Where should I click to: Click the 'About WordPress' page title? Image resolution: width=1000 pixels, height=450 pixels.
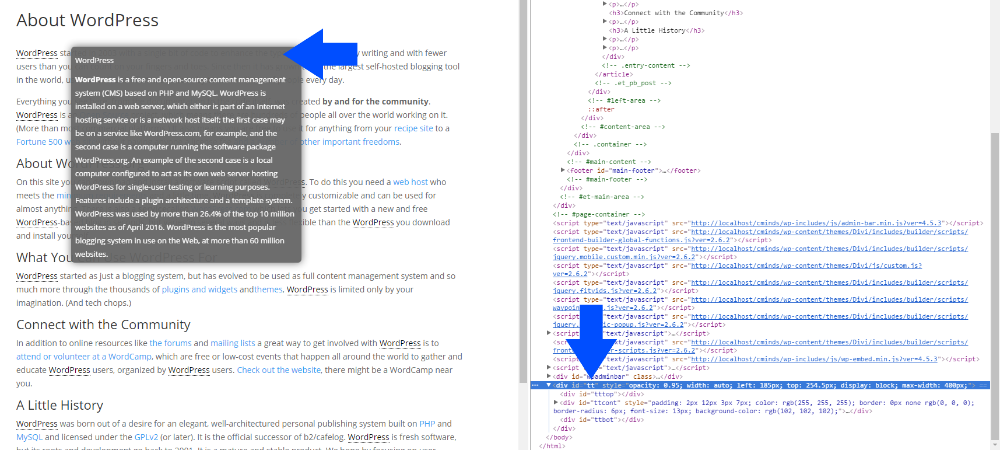(87, 20)
